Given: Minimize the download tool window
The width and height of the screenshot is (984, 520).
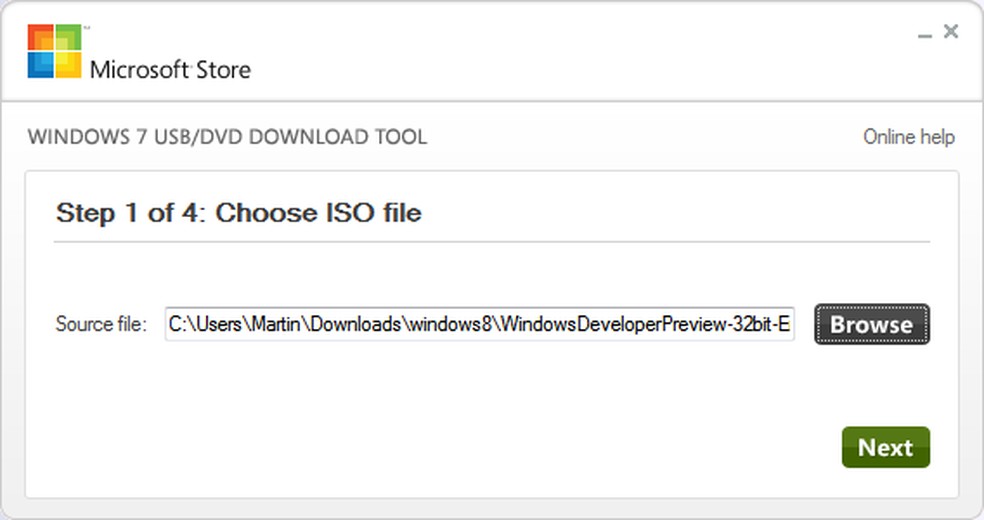Looking at the screenshot, I should pyautogui.click(x=925, y=35).
